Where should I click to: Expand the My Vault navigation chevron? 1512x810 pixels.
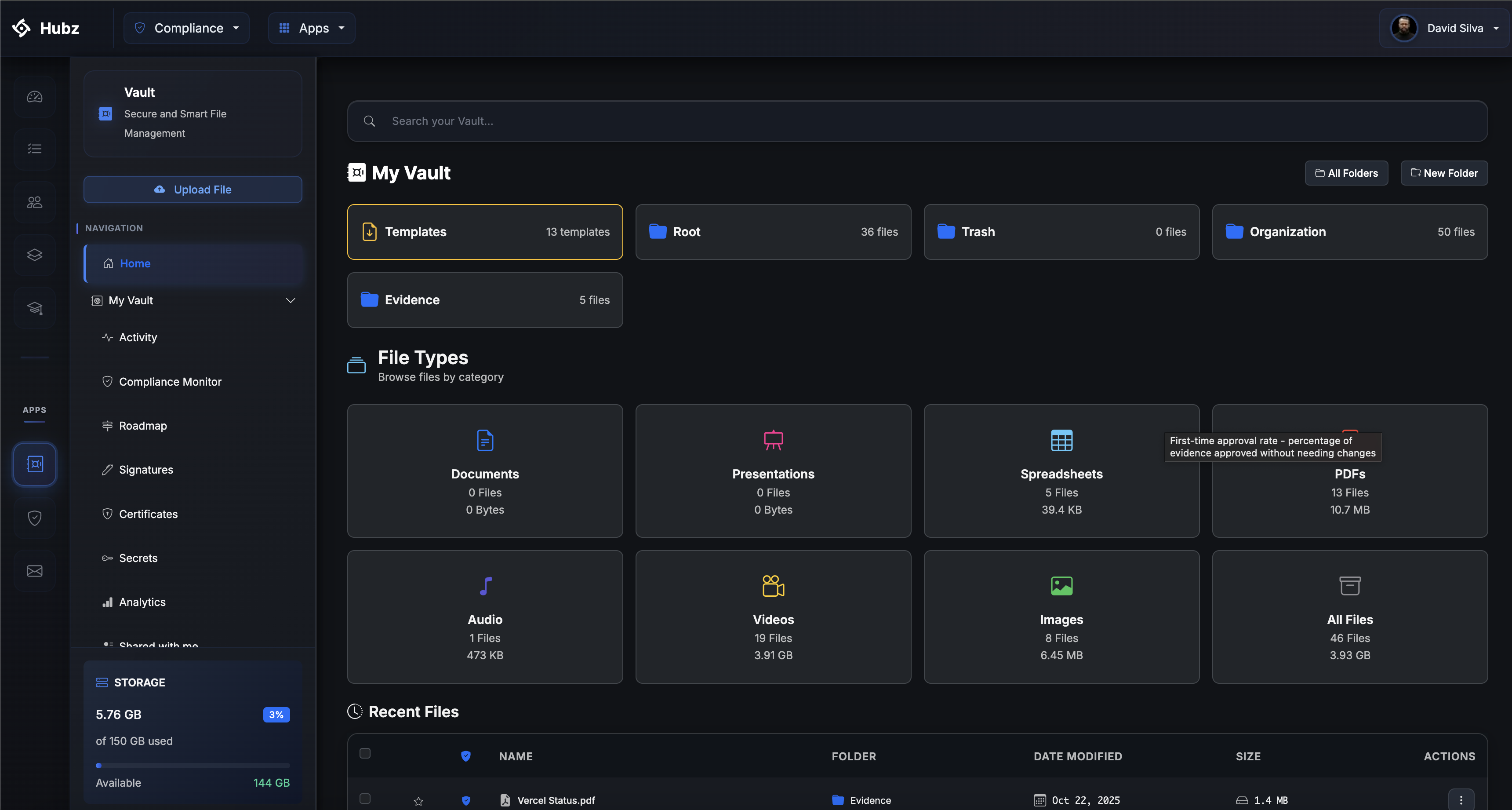tap(290, 301)
